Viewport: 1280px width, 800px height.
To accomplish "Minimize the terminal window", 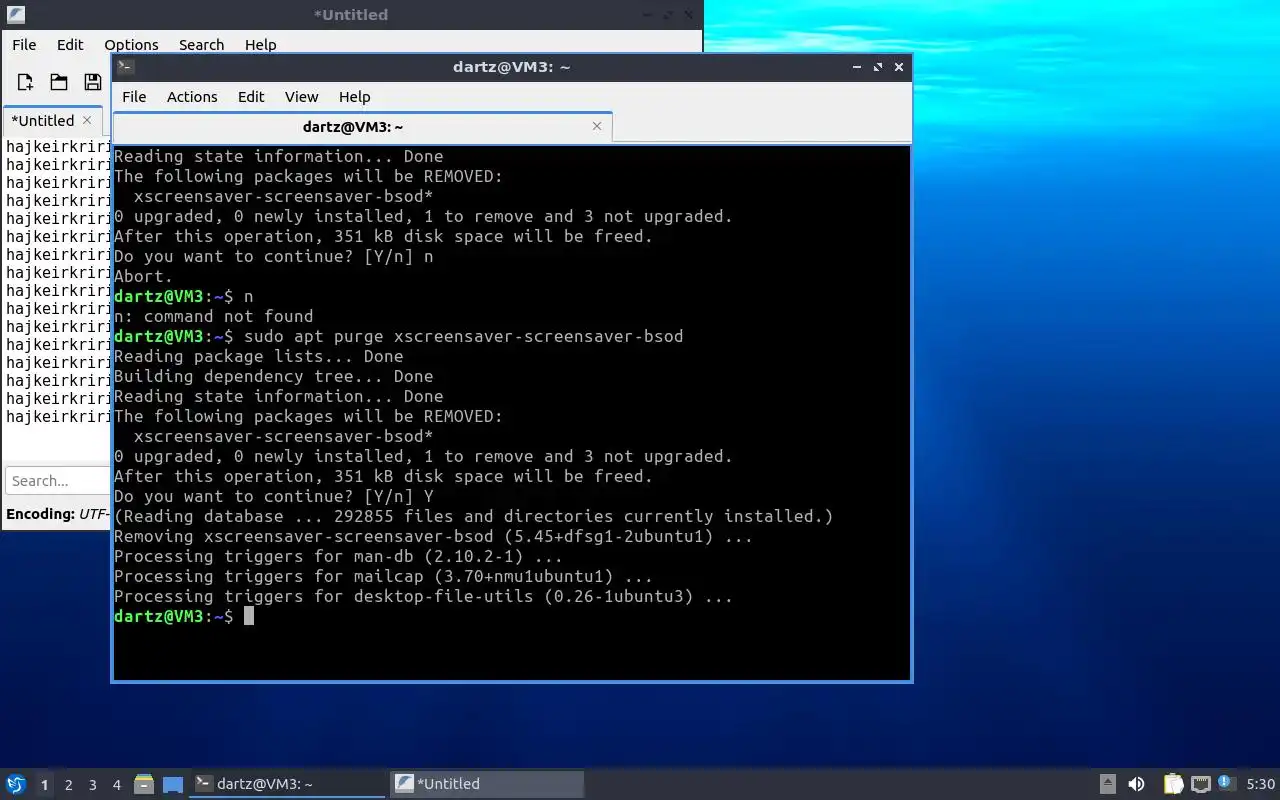I will coord(857,67).
